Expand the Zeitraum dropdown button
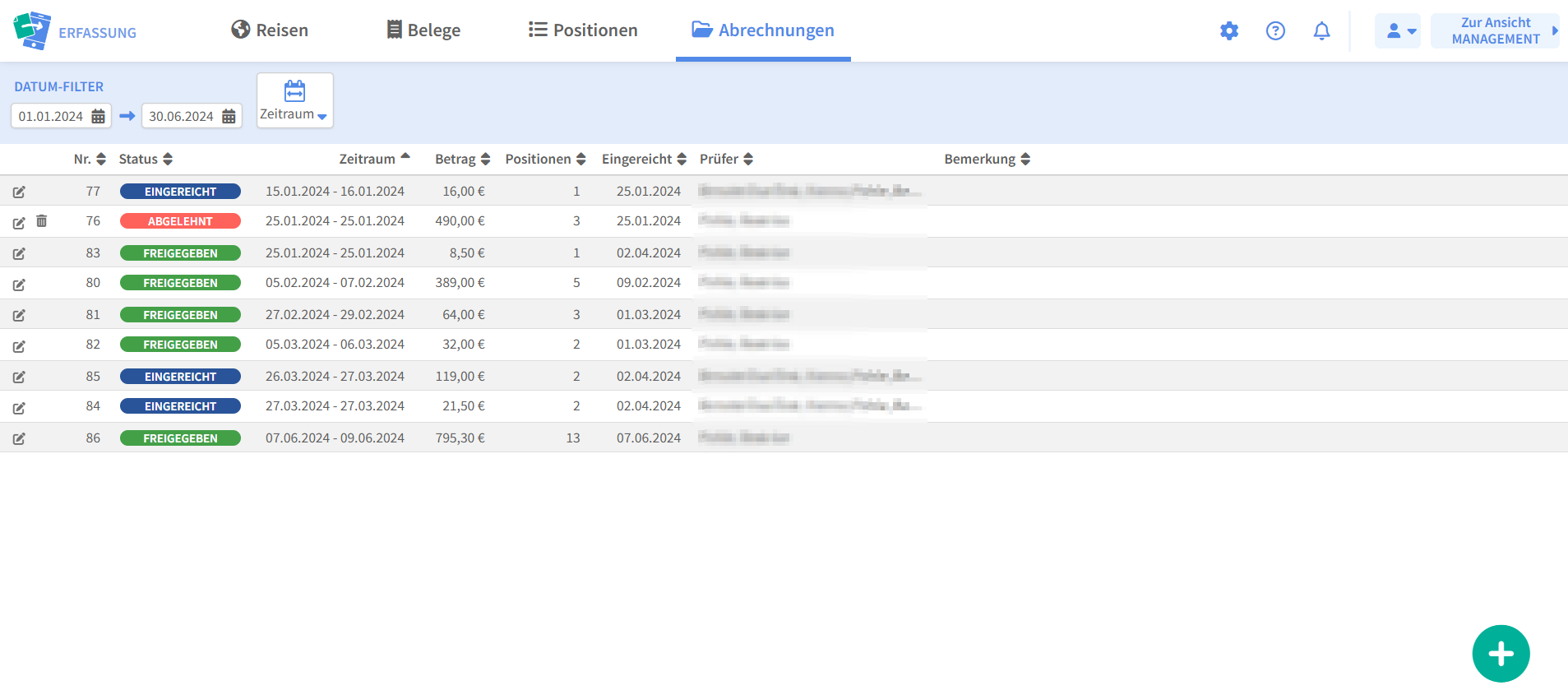Viewport: 1568px width, 690px height. (295, 100)
